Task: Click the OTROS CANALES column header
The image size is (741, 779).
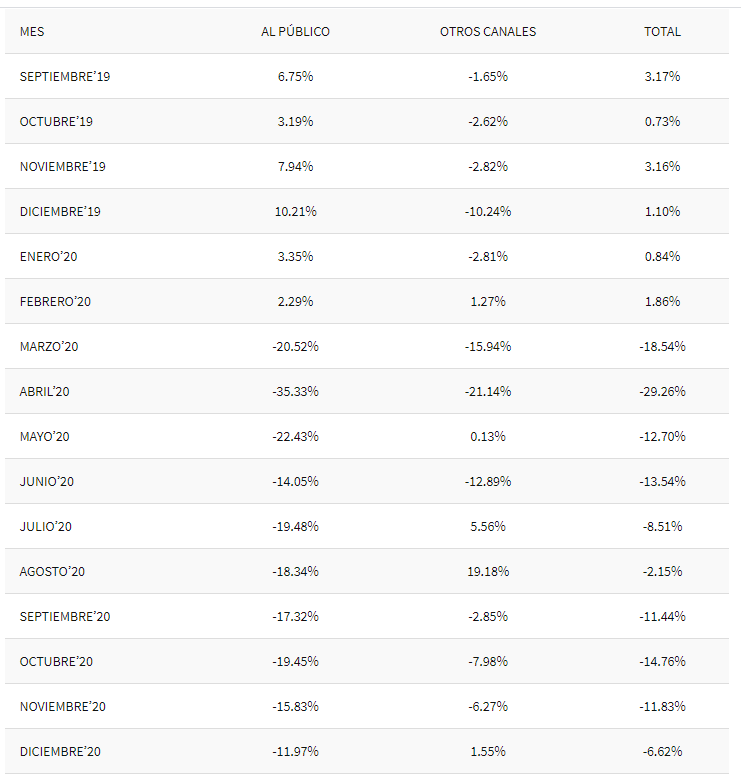Action: [x=488, y=32]
